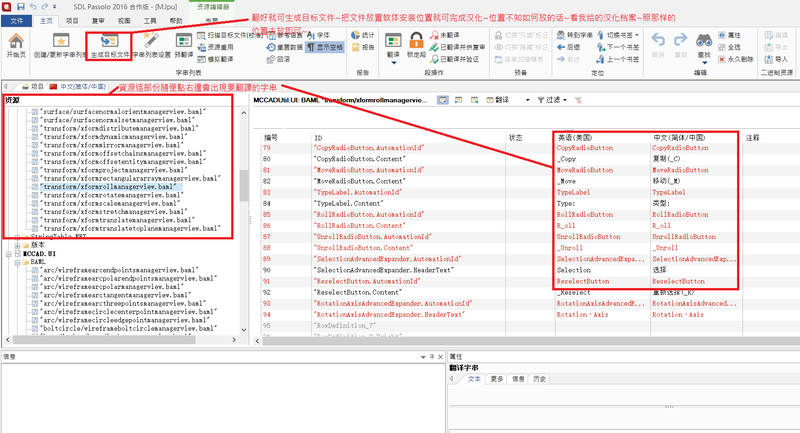This screenshot has width=800, height=433.
Task: Click the 查找 binoculars find icon
Action: click(x=705, y=44)
